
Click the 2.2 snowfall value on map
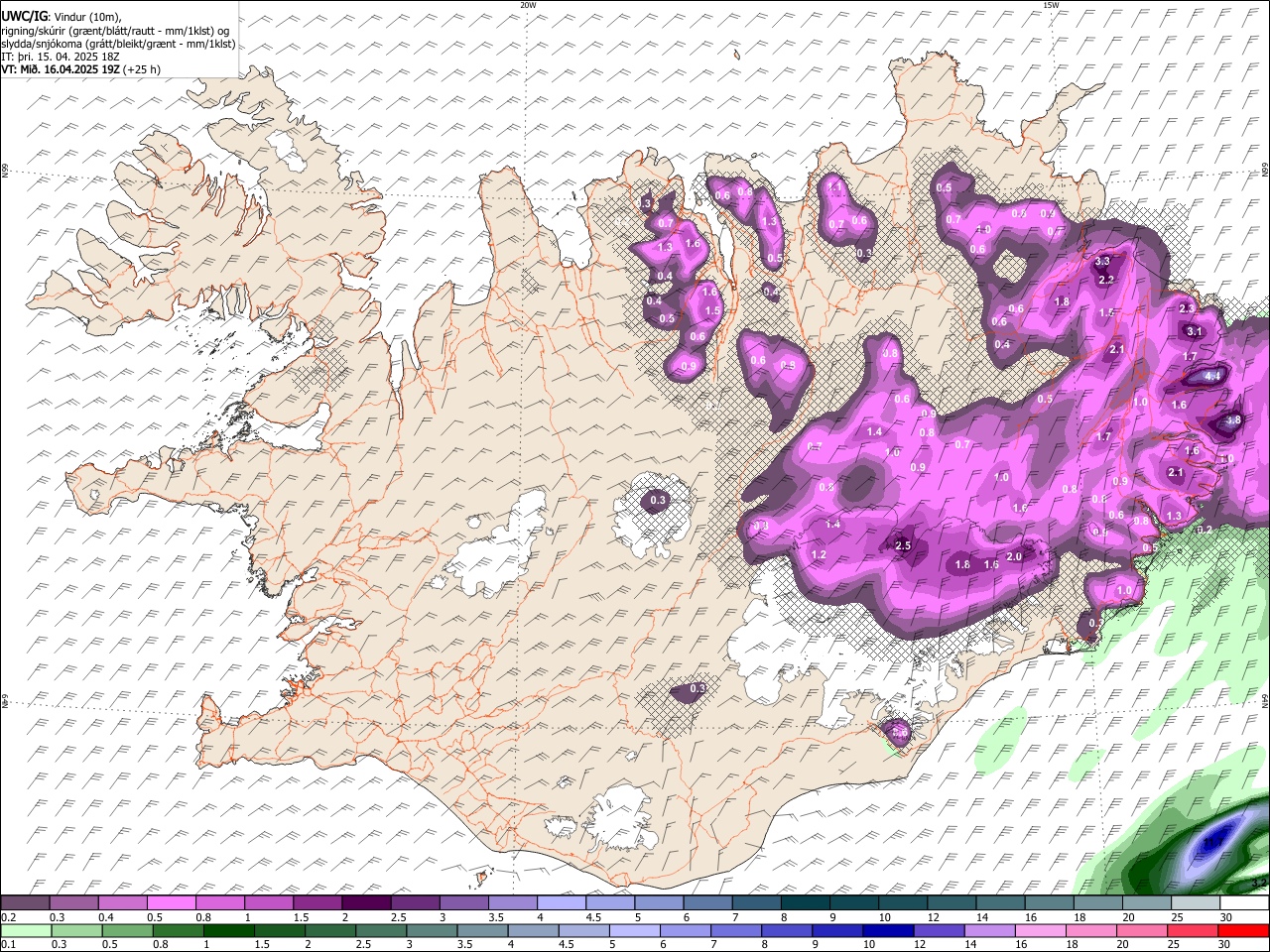click(1108, 280)
